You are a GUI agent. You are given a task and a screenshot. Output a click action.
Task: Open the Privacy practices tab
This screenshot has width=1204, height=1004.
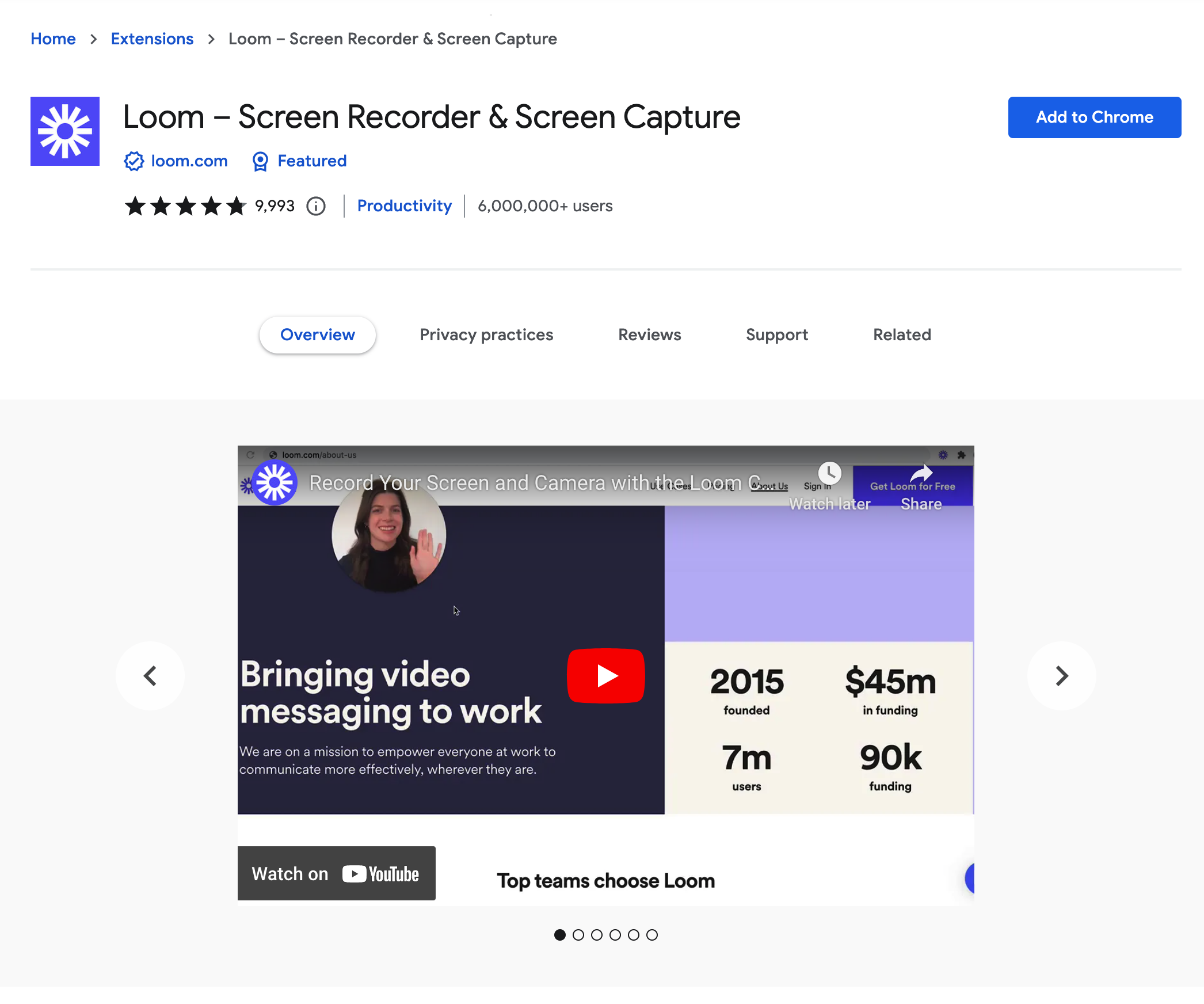point(486,334)
